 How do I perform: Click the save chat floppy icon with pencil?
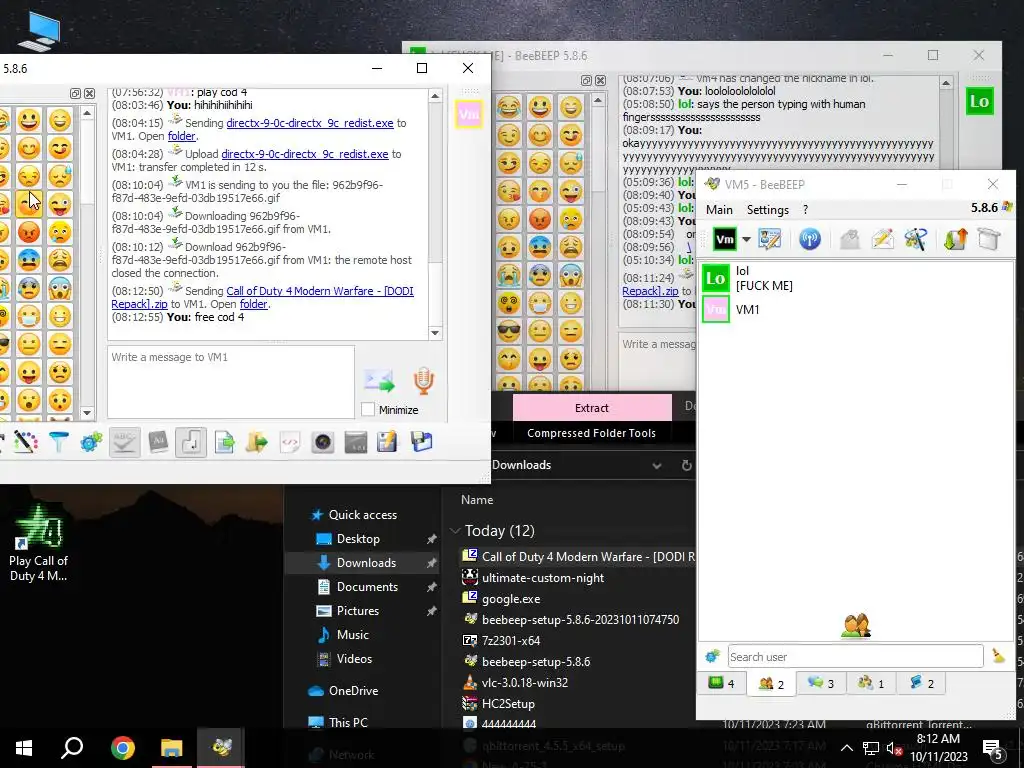(x=387, y=442)
